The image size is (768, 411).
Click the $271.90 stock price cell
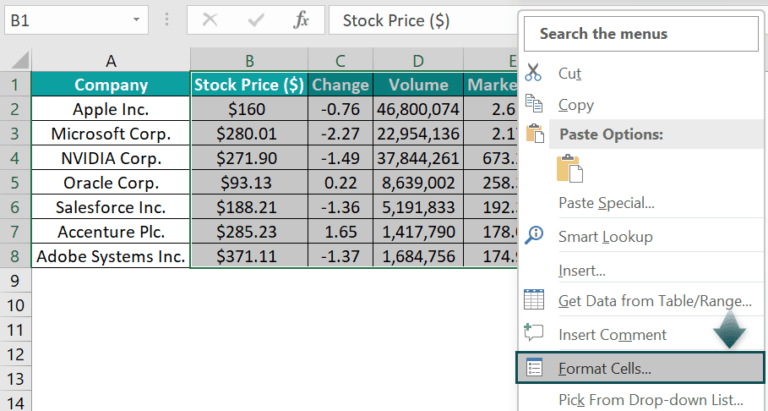pos(249,158)
